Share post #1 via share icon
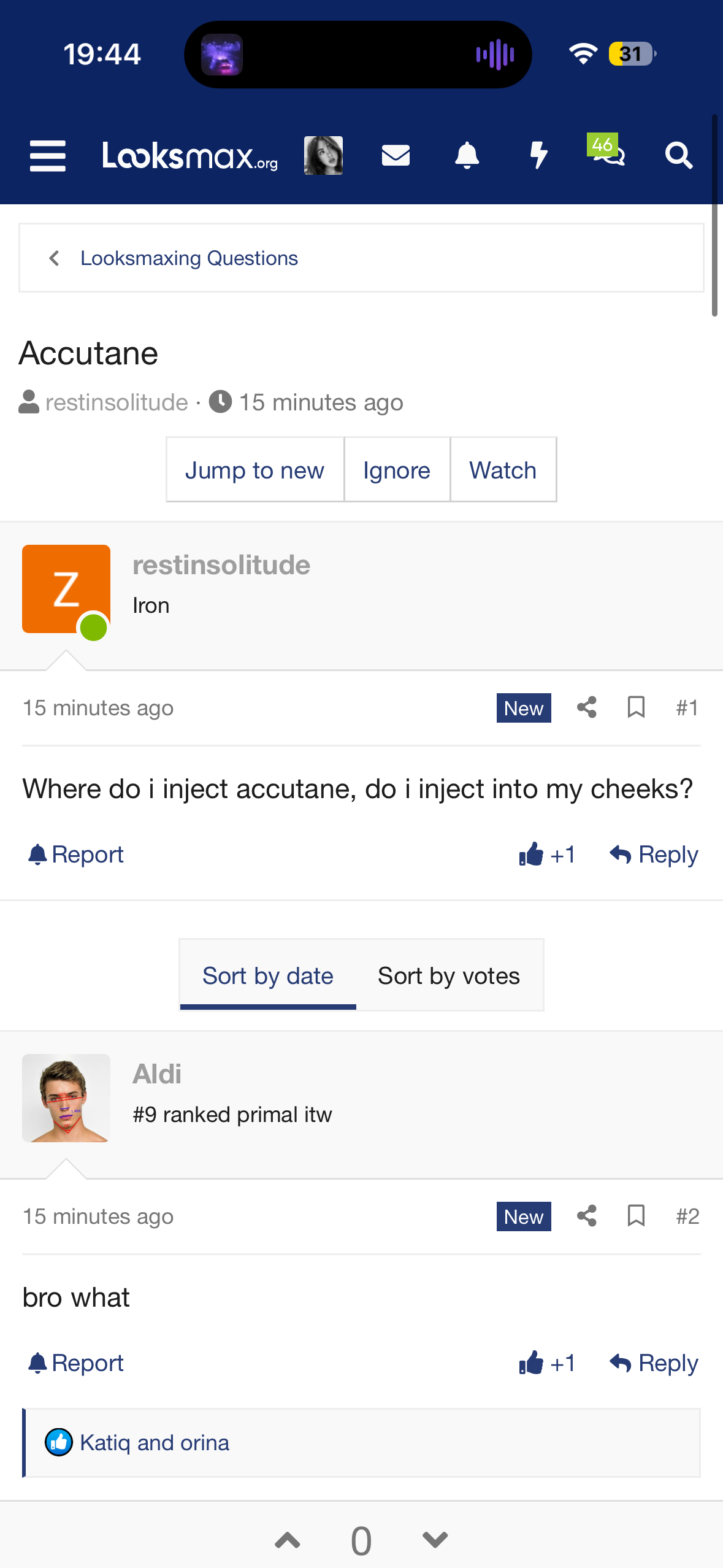 coord(587,707)
